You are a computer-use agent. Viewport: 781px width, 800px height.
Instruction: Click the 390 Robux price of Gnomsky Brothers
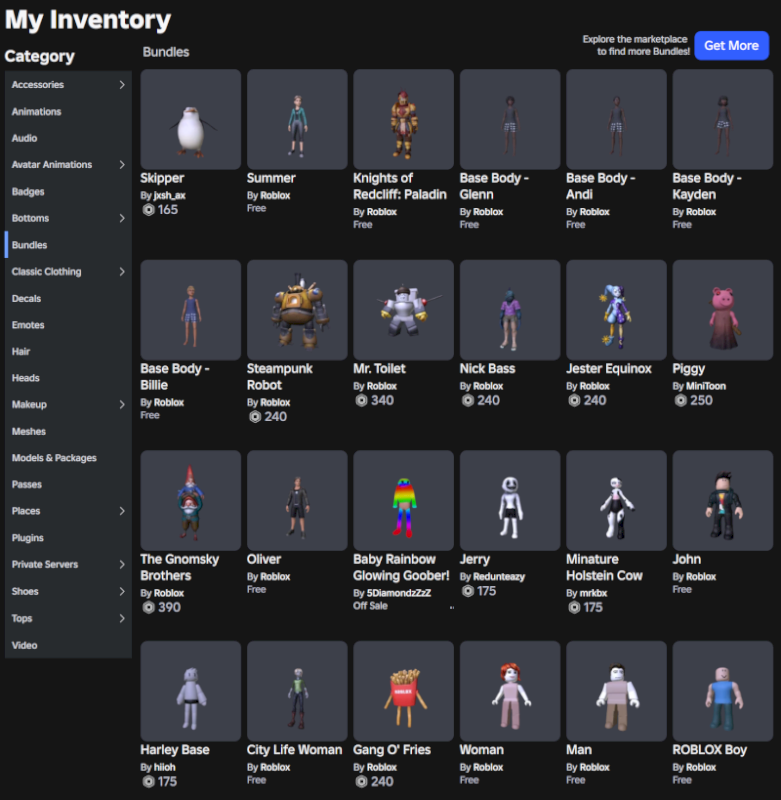[162, 608]
